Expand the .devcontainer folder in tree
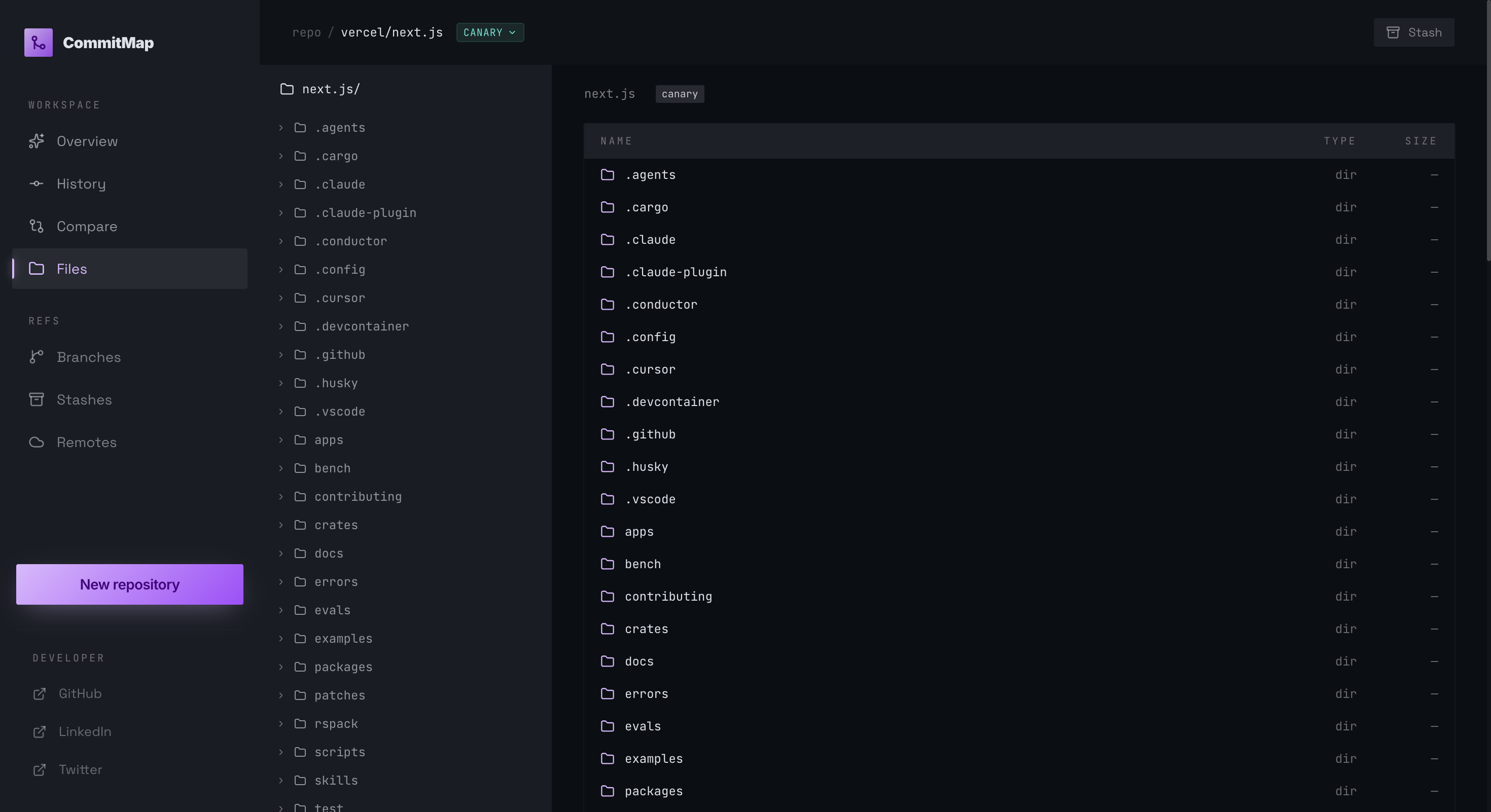 point(281,326)
